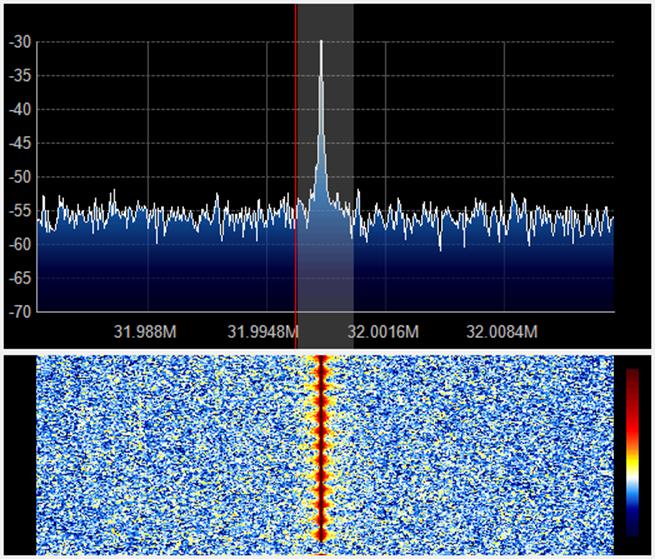The image size is (655, 559).
Task: Click the 32.0016M frequency label
Action: pyautogui.click(x=383, y=333)
